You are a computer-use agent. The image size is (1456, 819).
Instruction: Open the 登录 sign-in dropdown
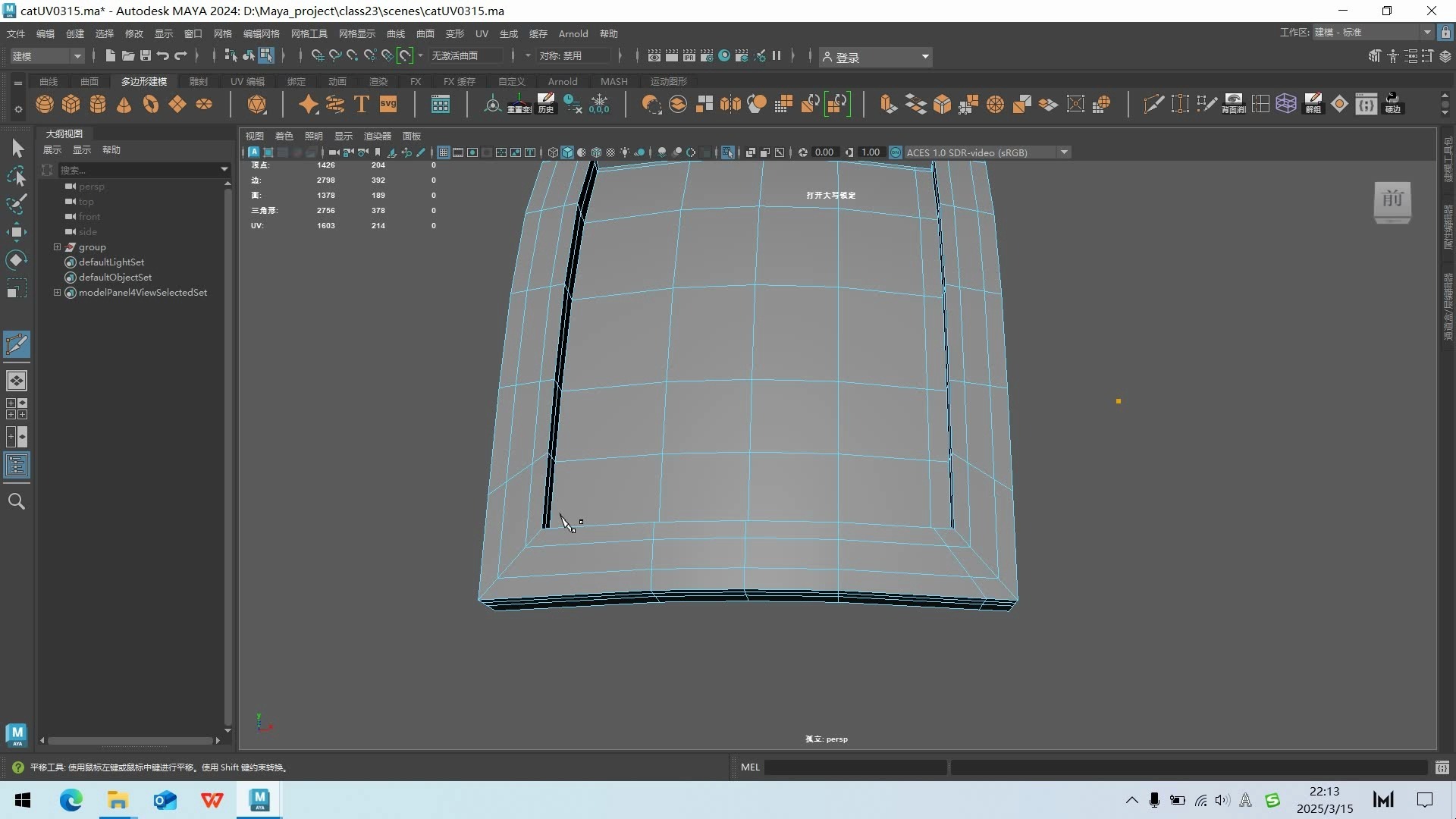point(876,57)
